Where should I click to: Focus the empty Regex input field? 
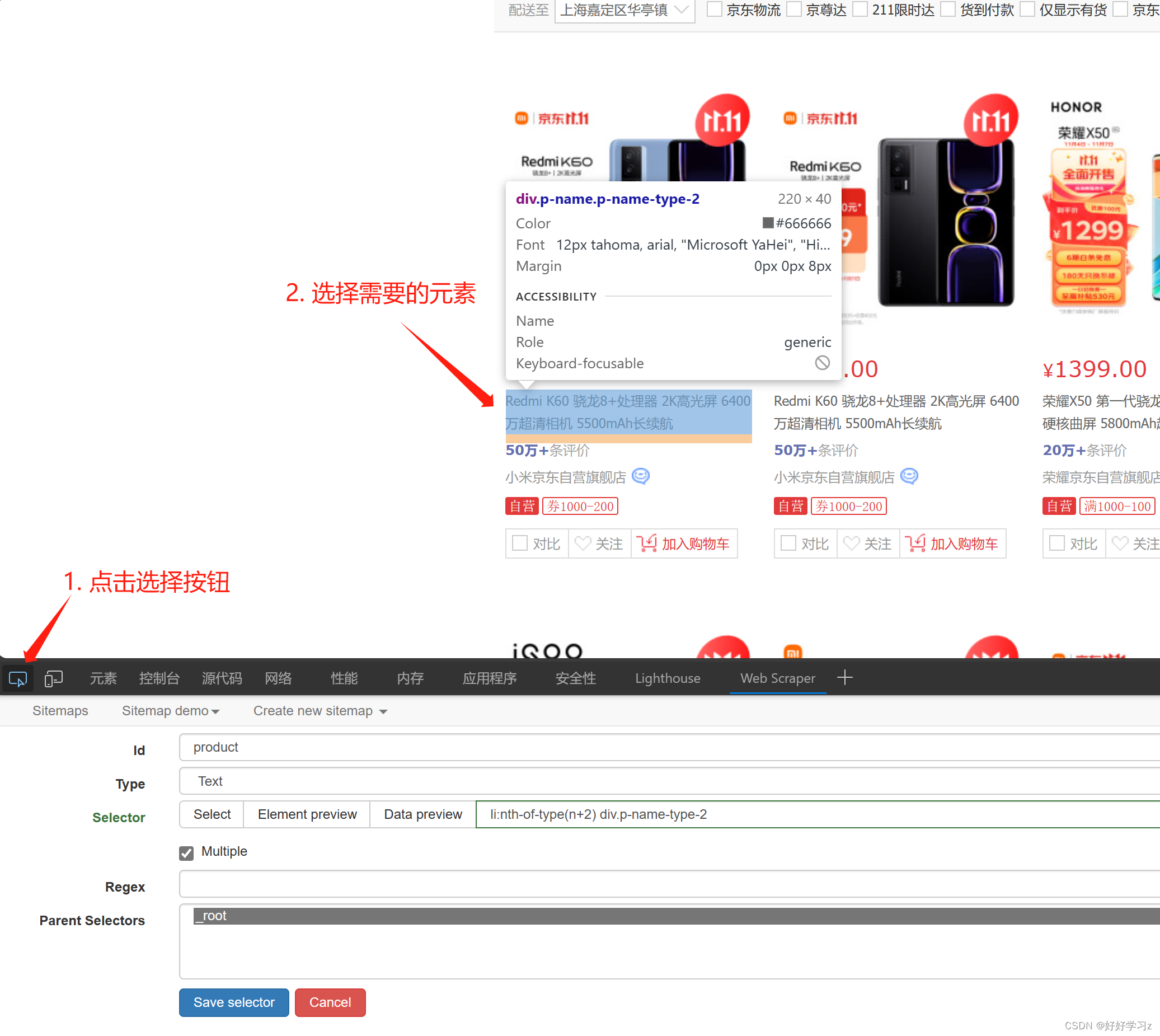tap(669, 883)
